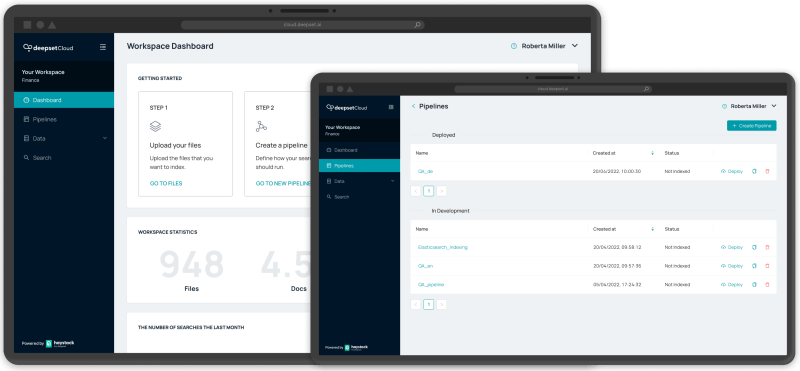
Task: Open the Elasticsearch_indexing pipeline
Action: [442, 247]
